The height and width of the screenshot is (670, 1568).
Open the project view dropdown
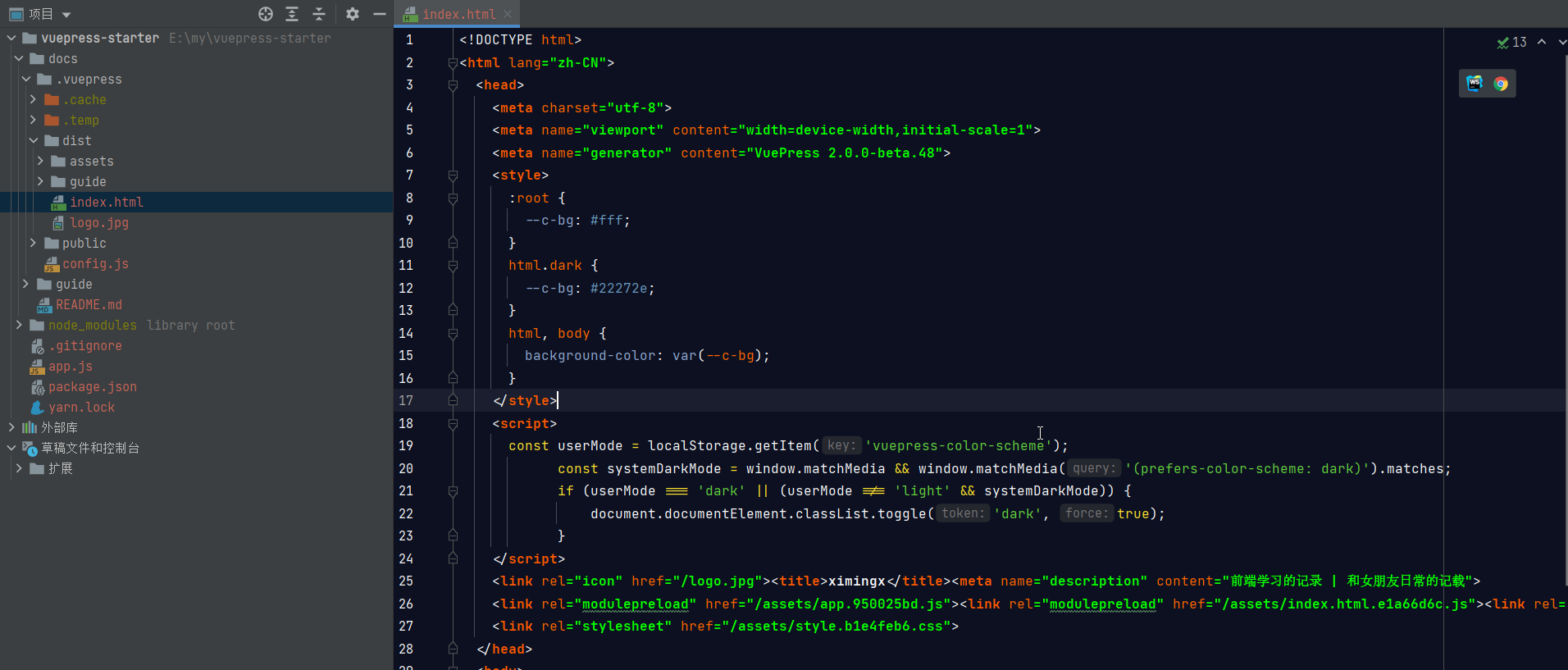(x=66, y=15)
